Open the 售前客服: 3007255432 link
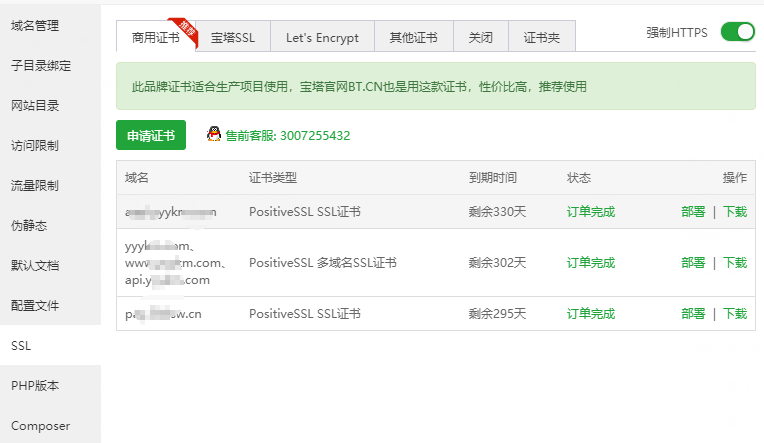This screenshot has width=764, height=443. [x=287, y=135]
